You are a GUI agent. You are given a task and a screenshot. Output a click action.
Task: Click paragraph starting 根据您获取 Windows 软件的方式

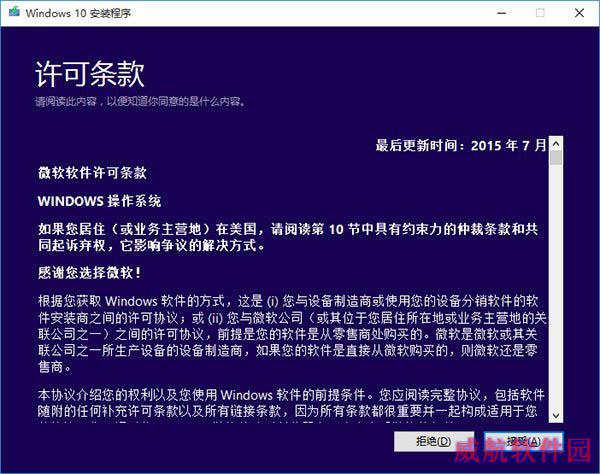click(x=292, y=334)
